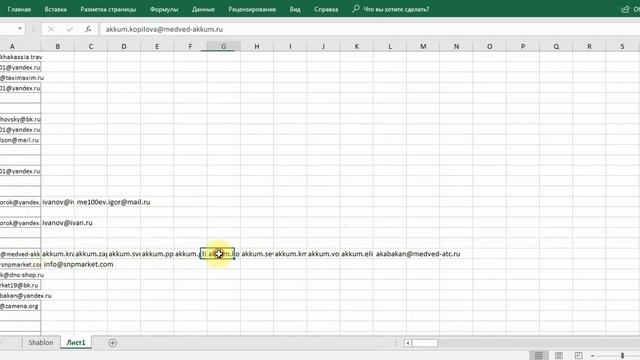Select cell ending with lson@mail.ru
The width and height of the screenshot is (640, 360).
coord(20,140)
